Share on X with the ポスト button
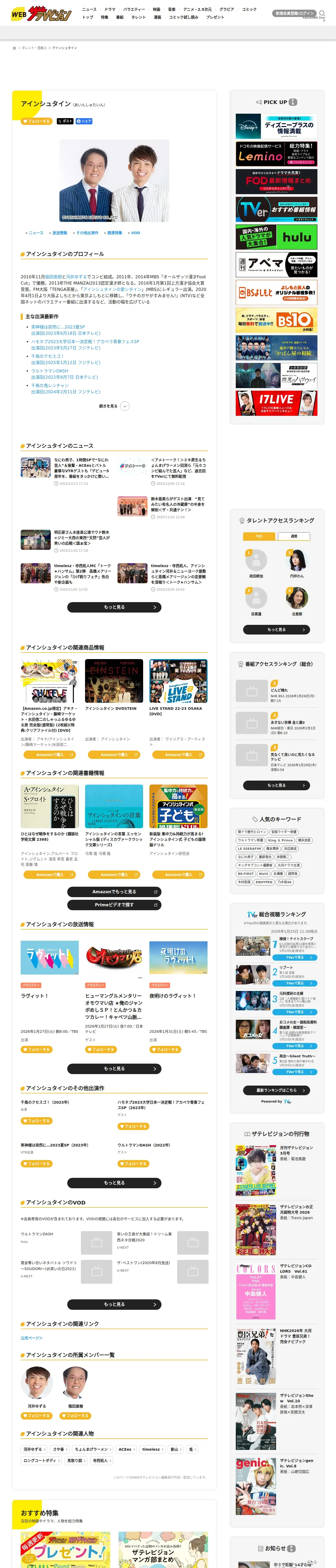Viewport: 336px width, 1568px height. point(65,121)
